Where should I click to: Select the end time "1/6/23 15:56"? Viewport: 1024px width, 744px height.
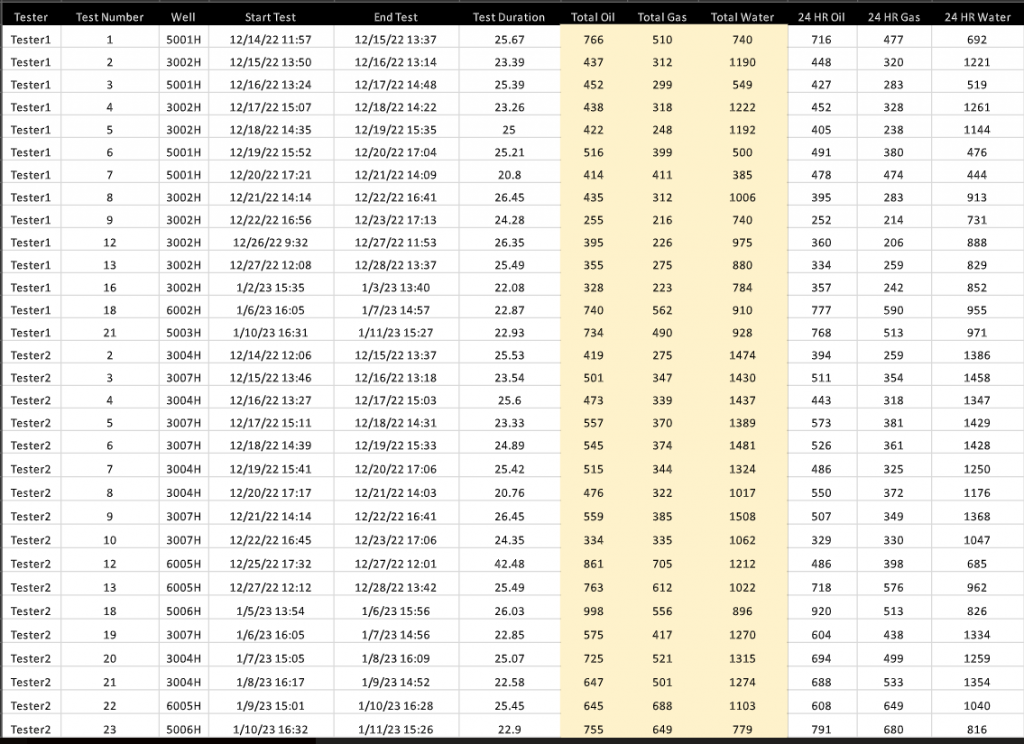[396, 611]
